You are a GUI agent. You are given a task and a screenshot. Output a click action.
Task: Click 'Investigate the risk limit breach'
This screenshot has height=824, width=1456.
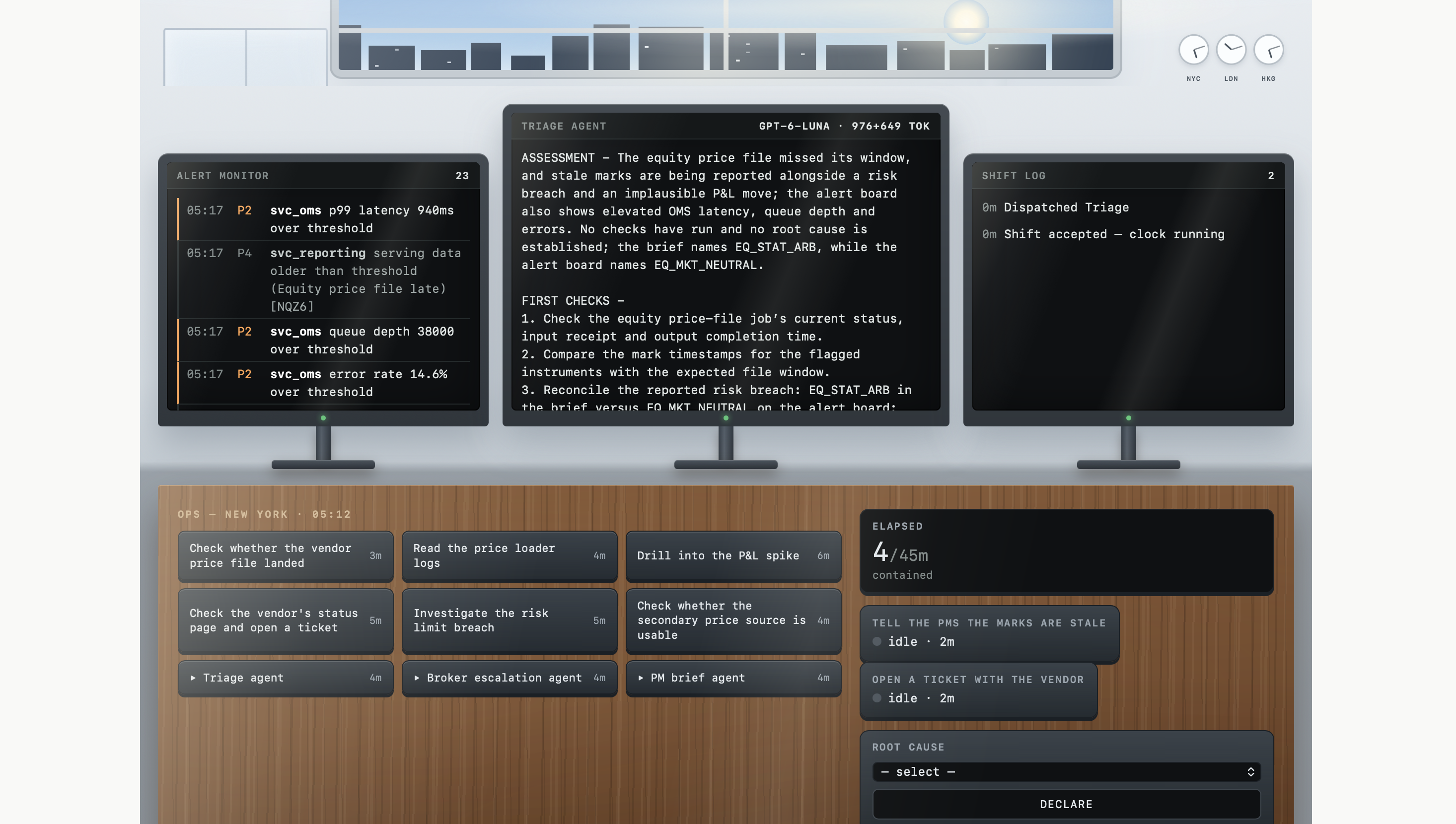[509, 620]
